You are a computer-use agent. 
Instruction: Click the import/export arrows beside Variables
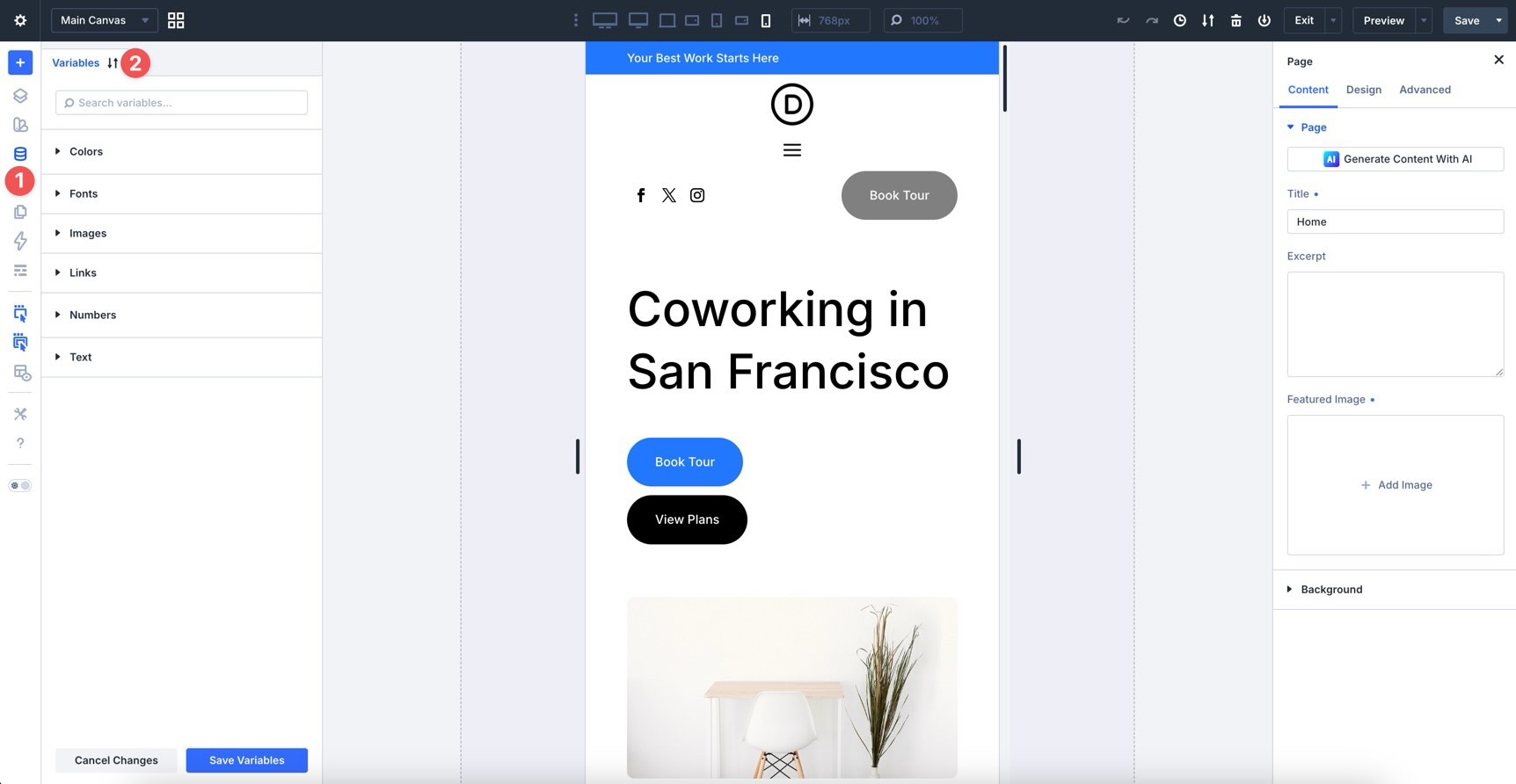click(113, 62)
